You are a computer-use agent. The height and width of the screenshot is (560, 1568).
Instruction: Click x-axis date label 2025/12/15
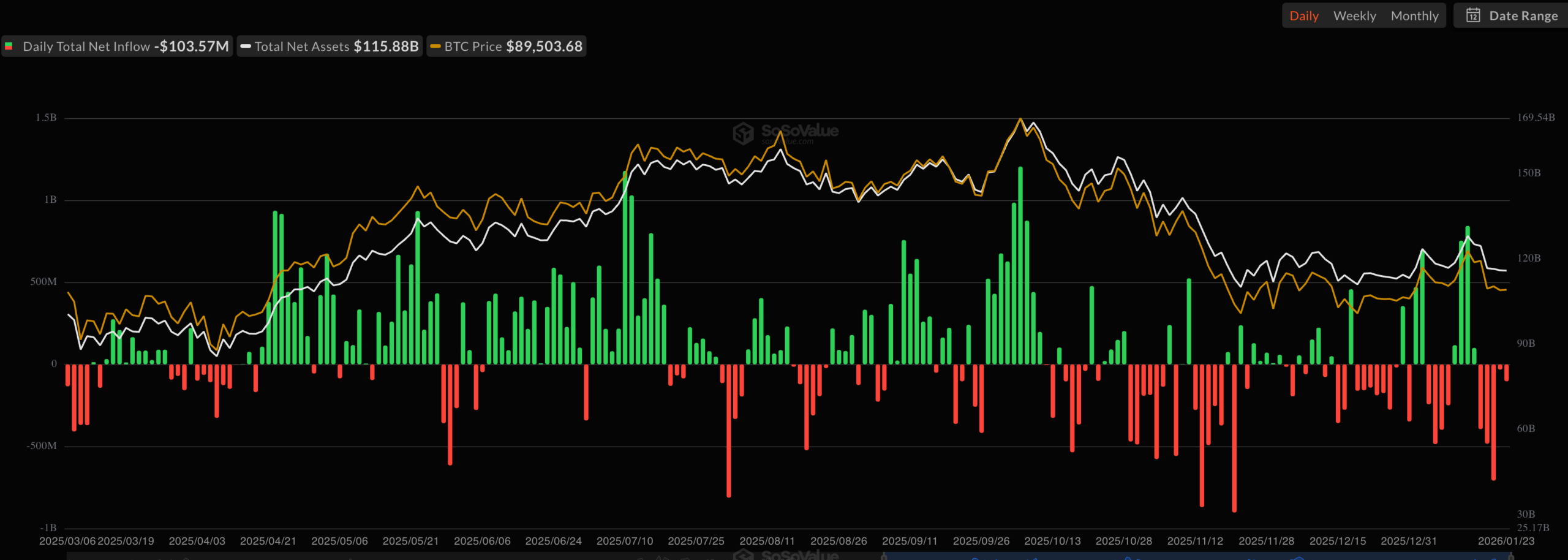pos(1338,541)
